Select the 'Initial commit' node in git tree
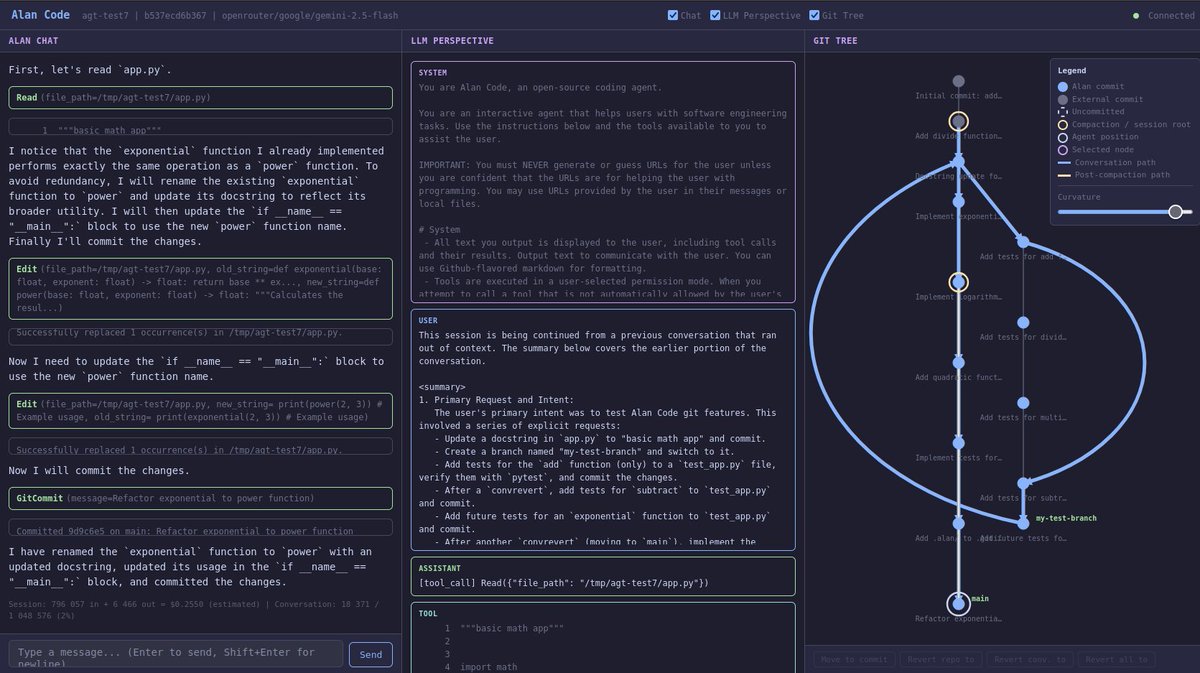The image size is (1200, 673). pyautogui.click(x=958, y=81)
